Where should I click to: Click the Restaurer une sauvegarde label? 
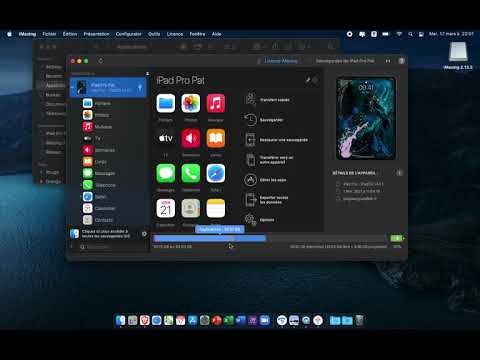(284, 140)
